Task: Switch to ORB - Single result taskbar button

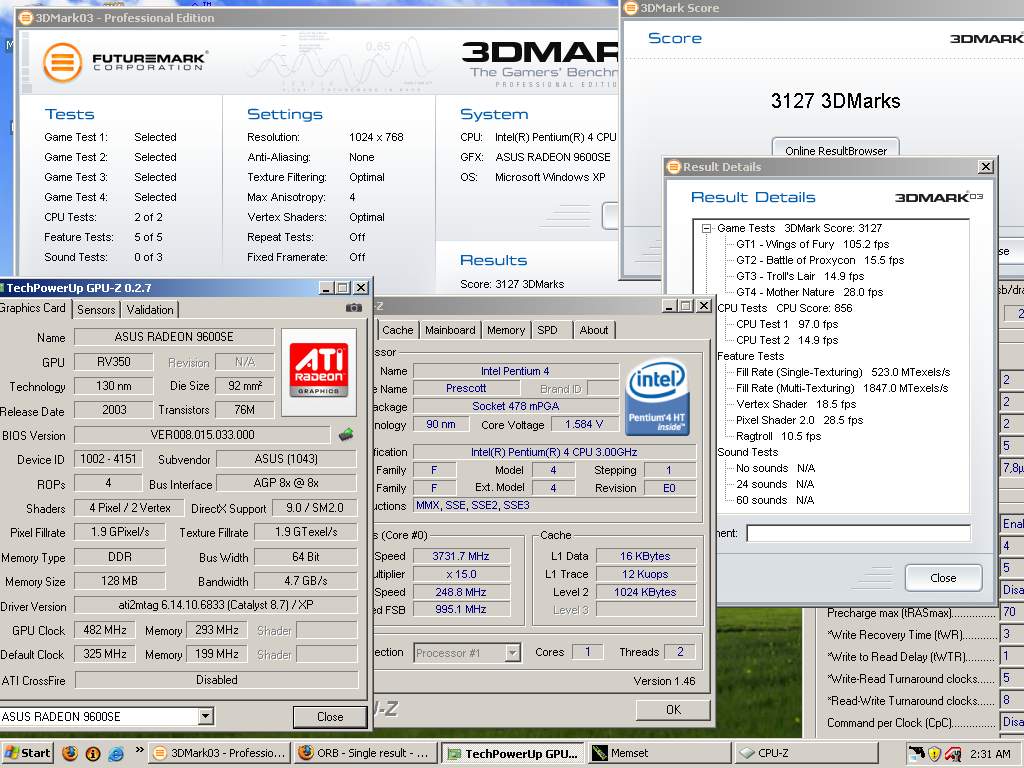Action: tap(366, 753)
